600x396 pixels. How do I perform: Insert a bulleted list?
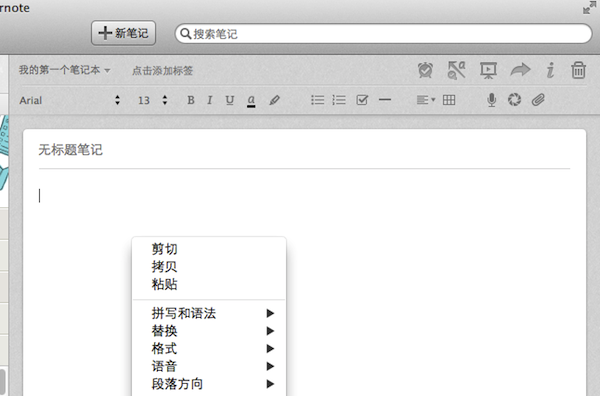point(318,100)
